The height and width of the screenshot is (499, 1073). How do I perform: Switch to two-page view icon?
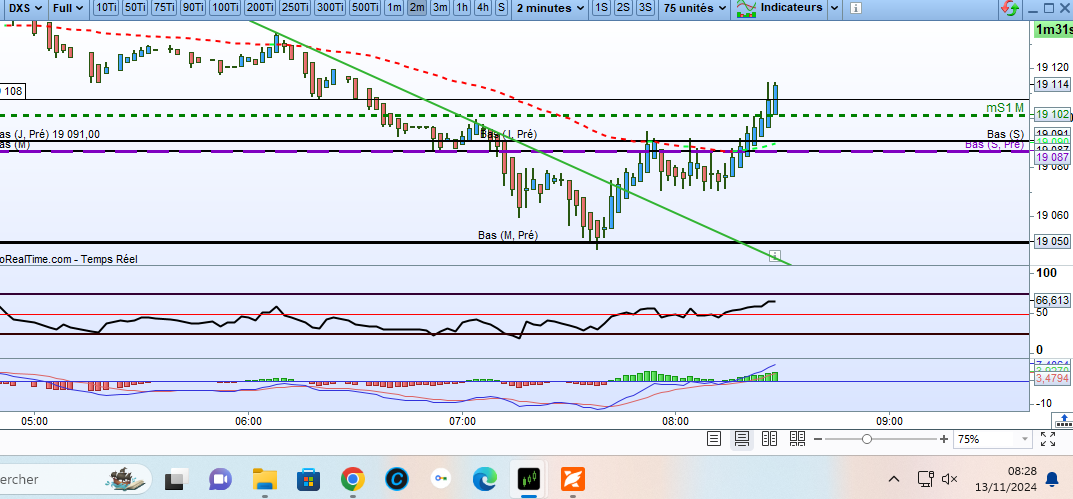coord(769,439)
